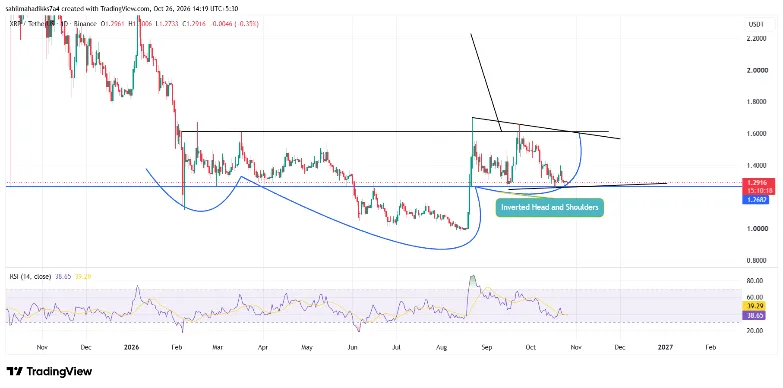Click the Apr label on time axis
The image size is (783, 388).
[263, 347]
